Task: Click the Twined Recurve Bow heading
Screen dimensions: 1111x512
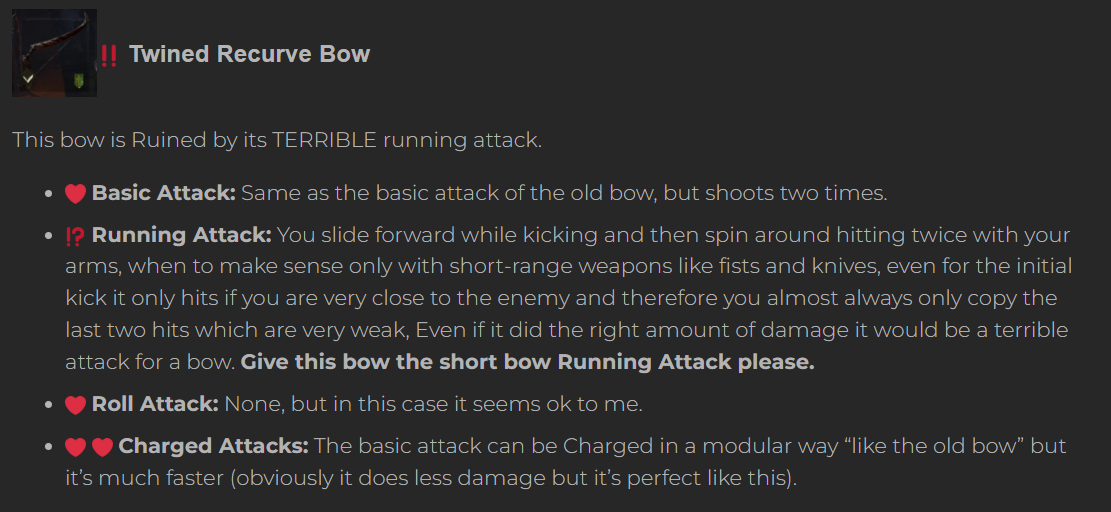Action: [249, 54]
